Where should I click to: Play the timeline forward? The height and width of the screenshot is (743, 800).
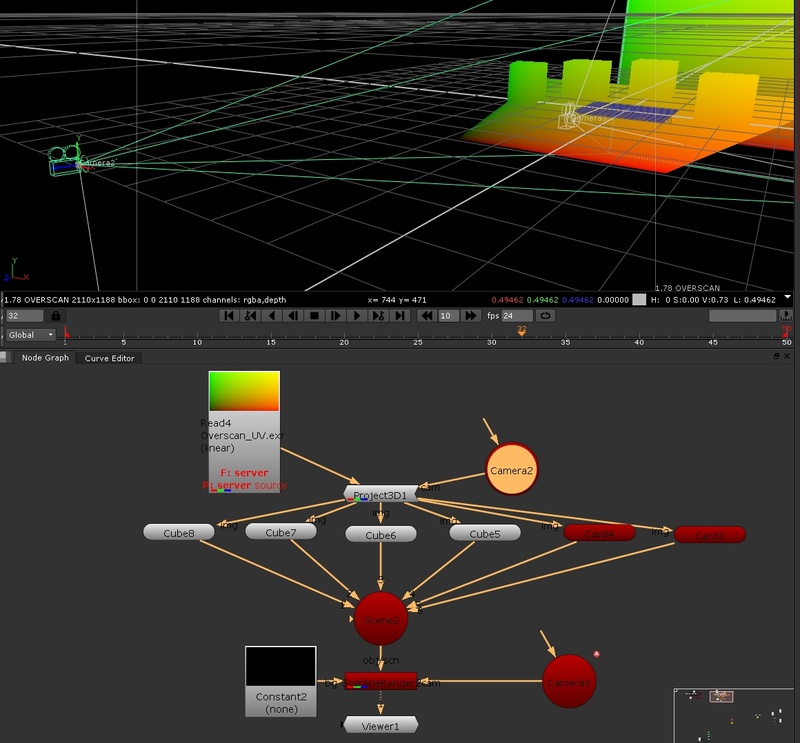[356, 316]
